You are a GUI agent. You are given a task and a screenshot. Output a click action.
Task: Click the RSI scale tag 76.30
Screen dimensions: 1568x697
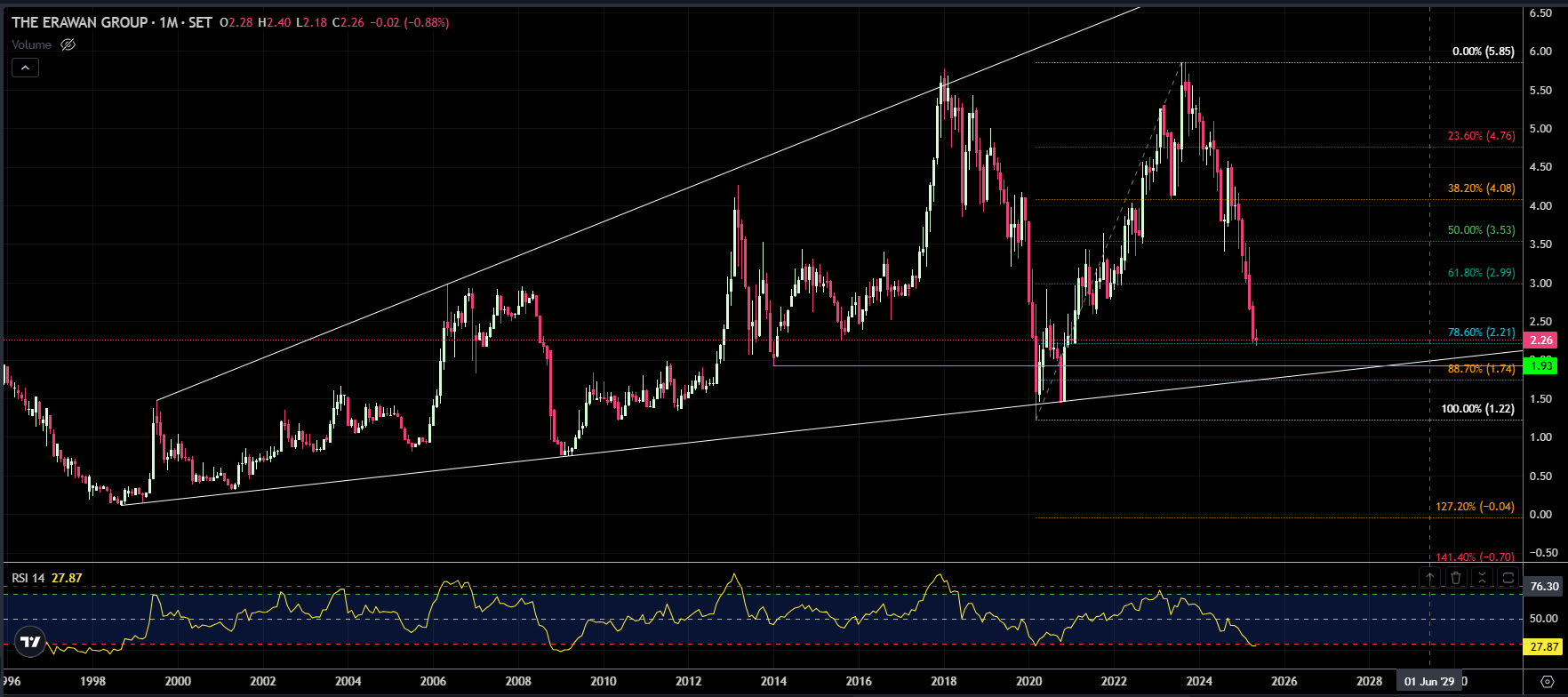point(1544,587)
